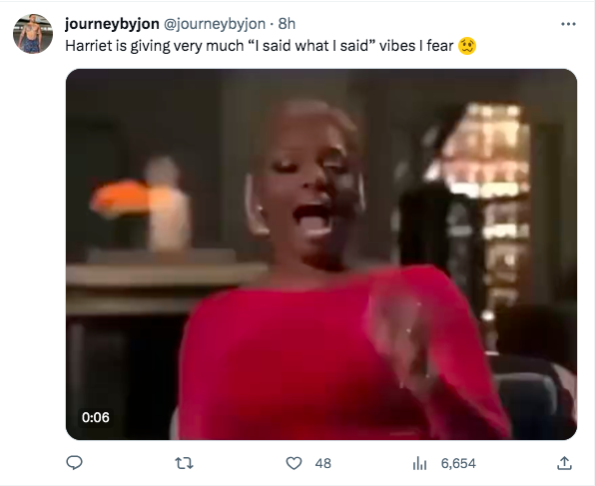
Task: Open the bold journeybyjon display name
Action: click(112, 24)
